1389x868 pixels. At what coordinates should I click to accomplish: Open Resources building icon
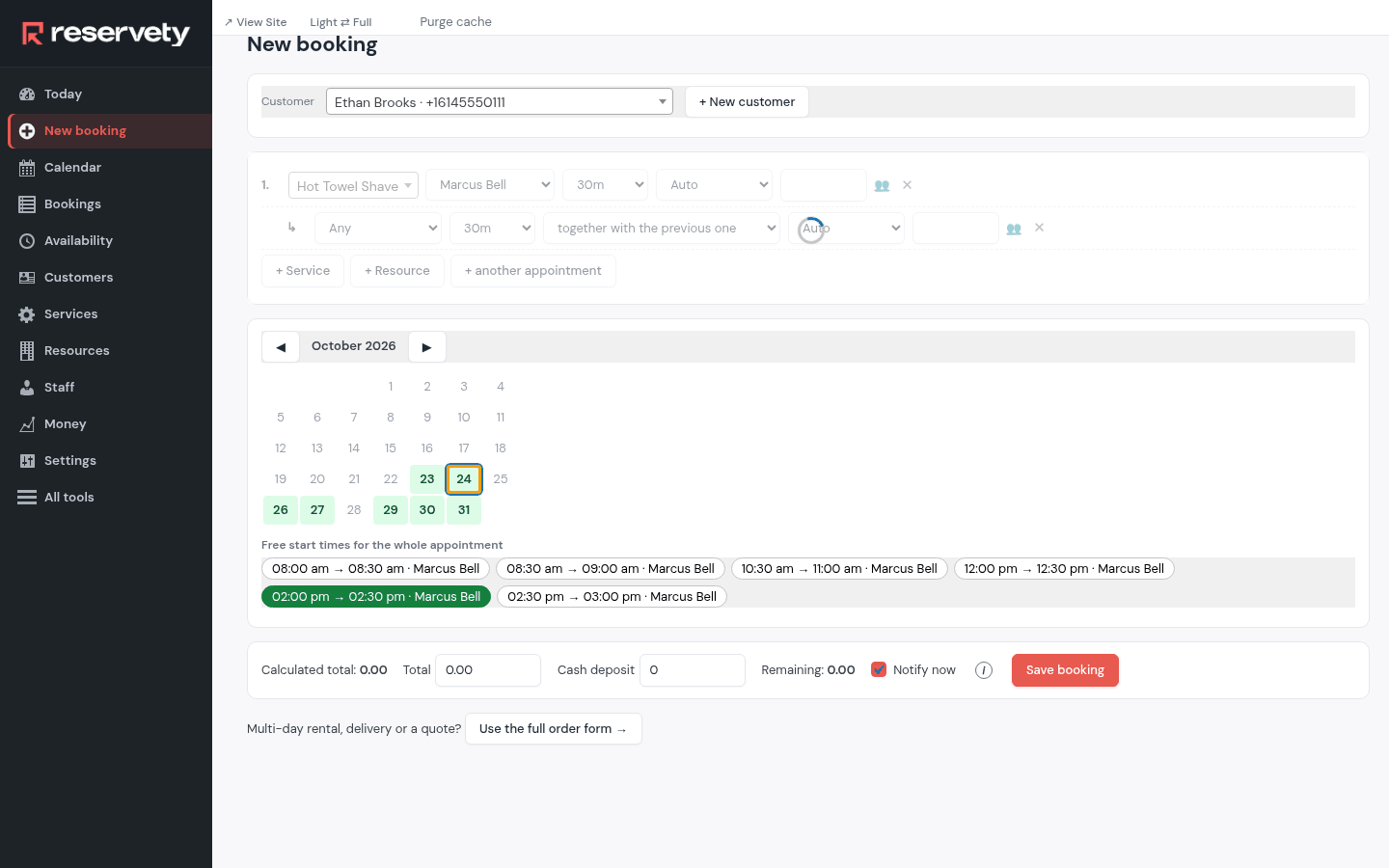coord(27,351)
